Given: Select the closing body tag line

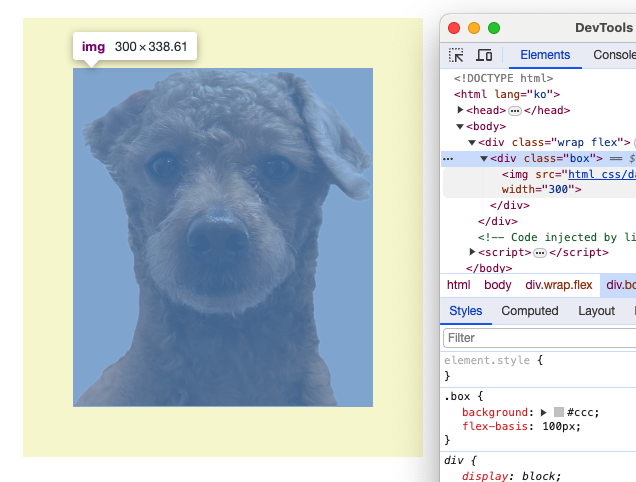Looking at the screenshot, I should pyautogui.click(x=489, y=268).
